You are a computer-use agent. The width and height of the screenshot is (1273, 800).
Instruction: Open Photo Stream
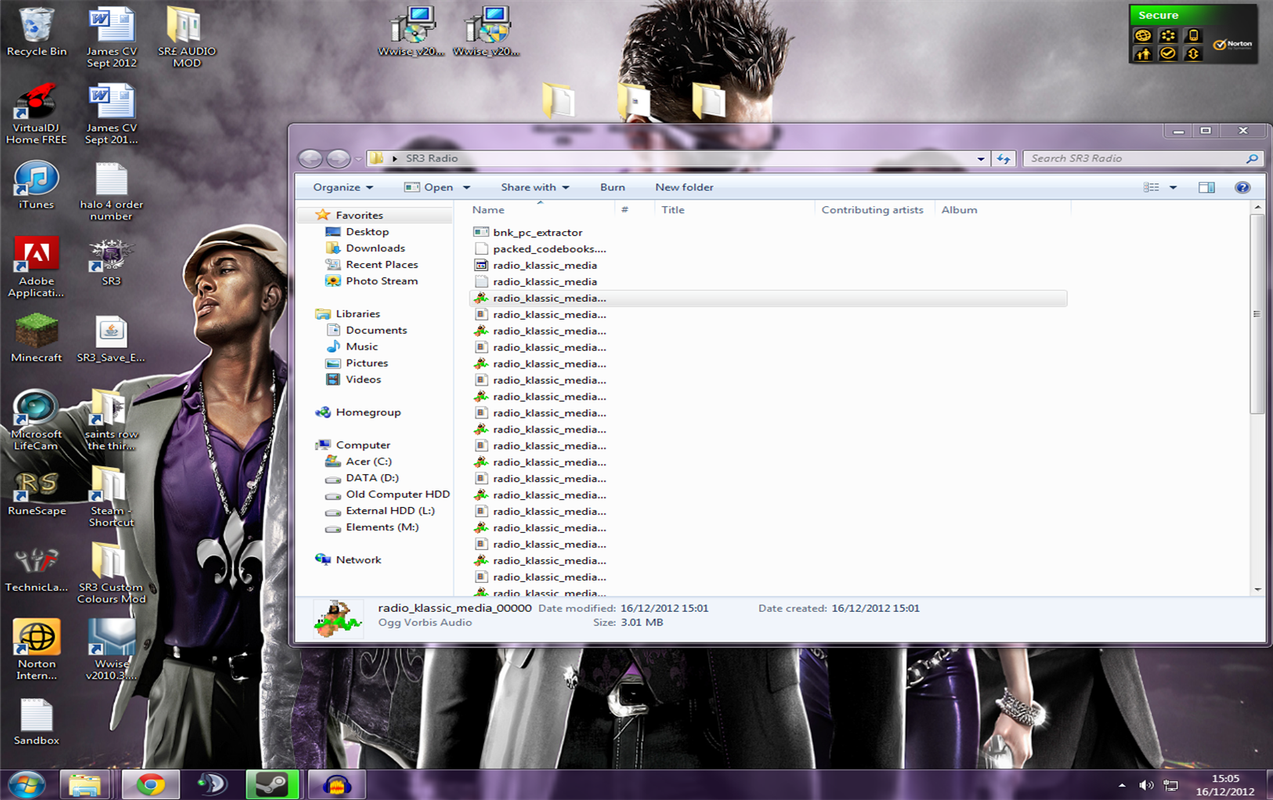[x=382, y=281]
